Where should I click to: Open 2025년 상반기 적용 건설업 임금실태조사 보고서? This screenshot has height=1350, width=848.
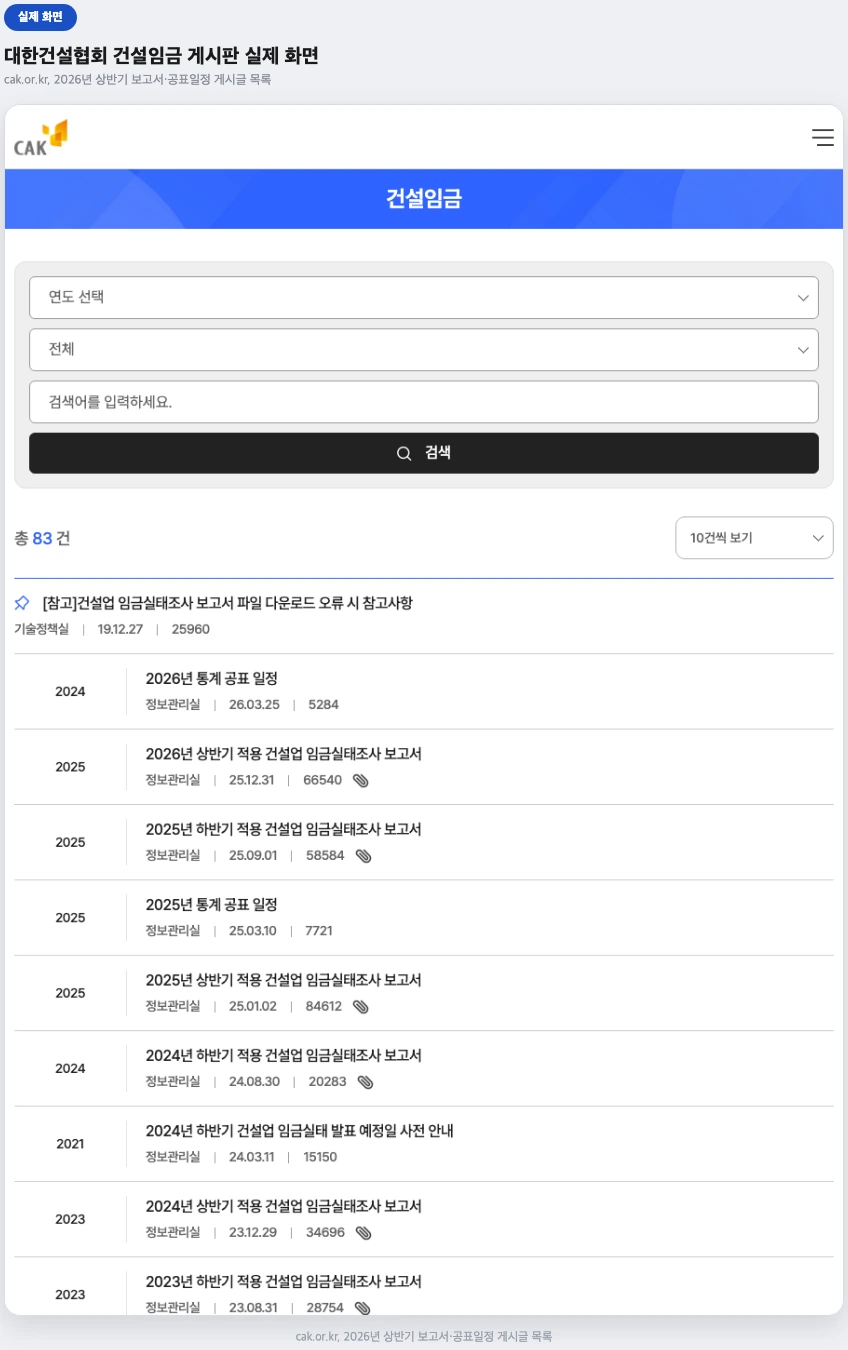(284, 980)
